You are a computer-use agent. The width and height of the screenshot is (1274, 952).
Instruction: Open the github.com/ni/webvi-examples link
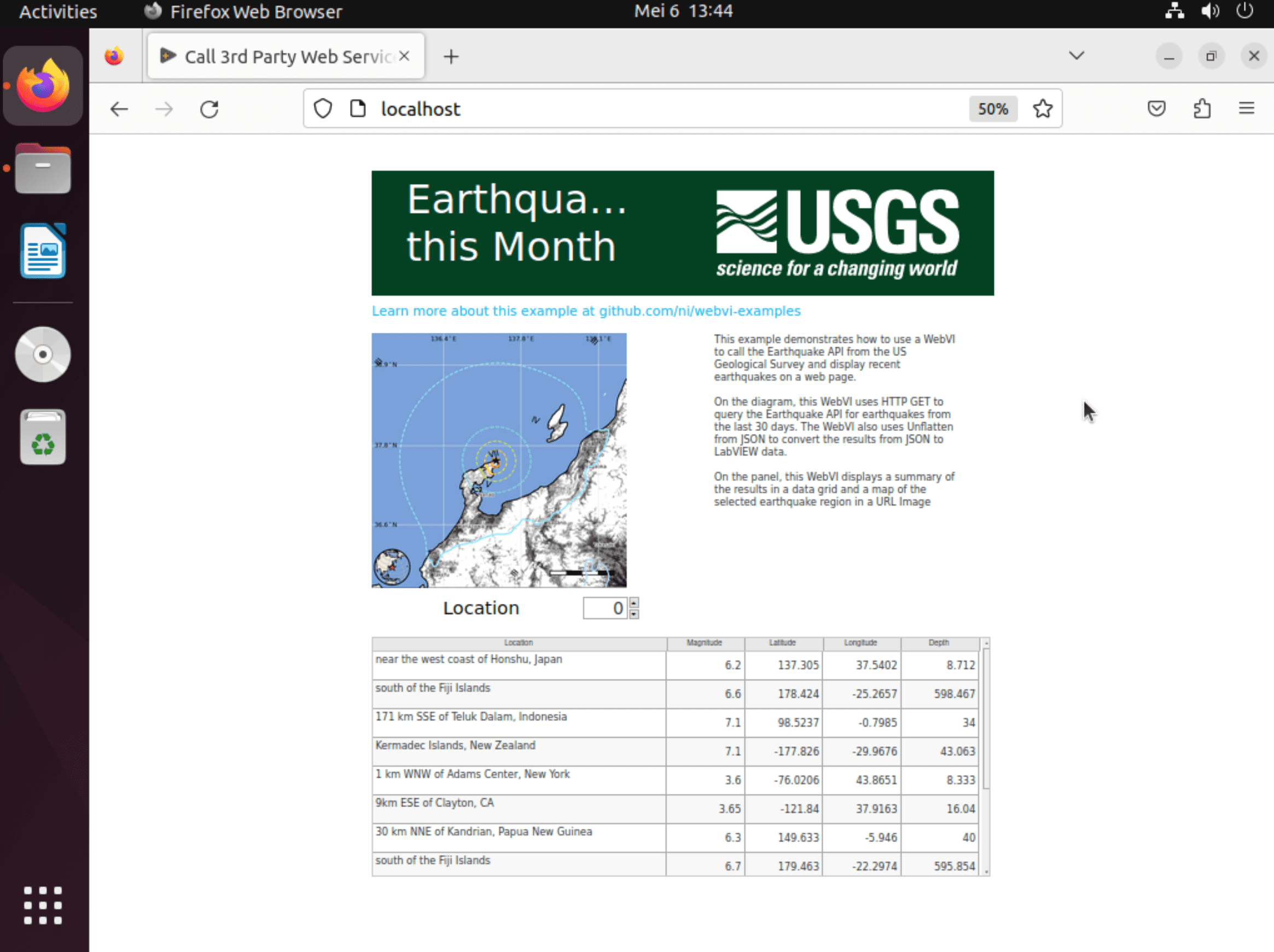586,311
